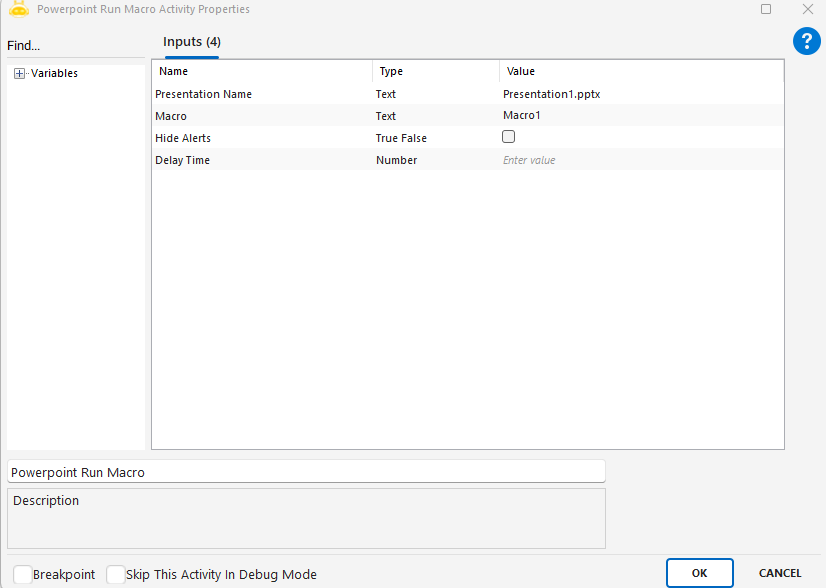The image size is (826, 588).
Task: Click the app logo icon in title bar
Action: coord(18,9)
